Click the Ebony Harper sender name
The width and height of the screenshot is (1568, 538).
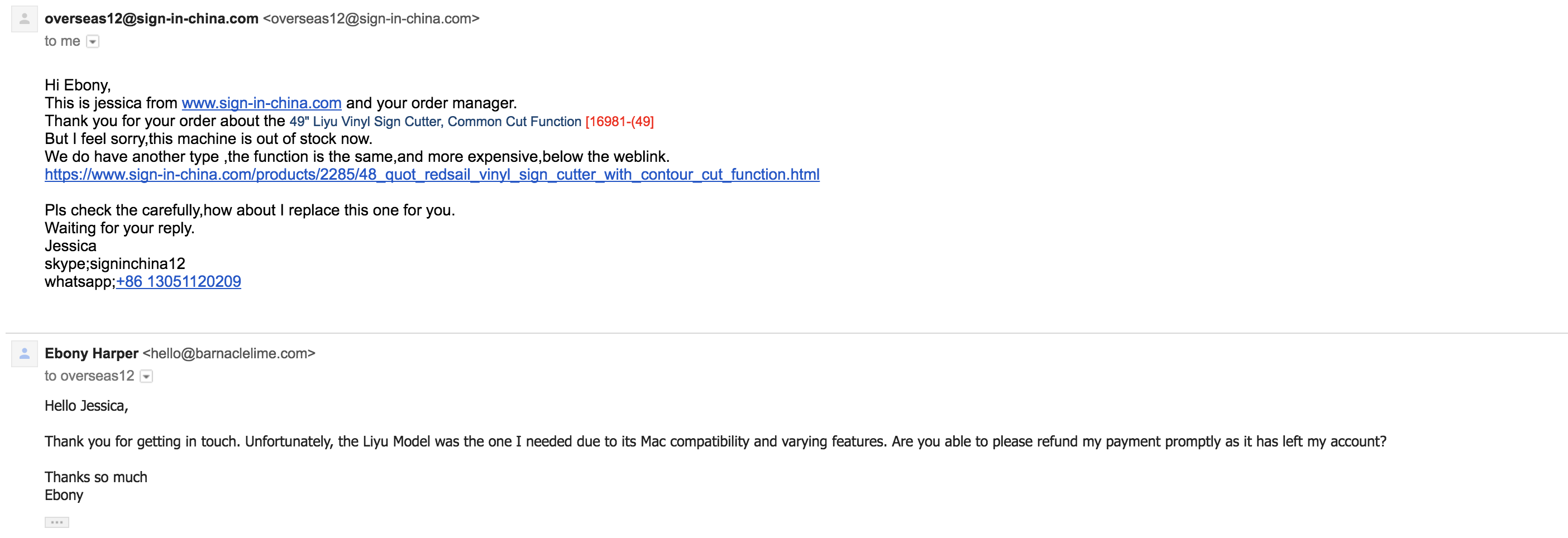click(92, 354)
